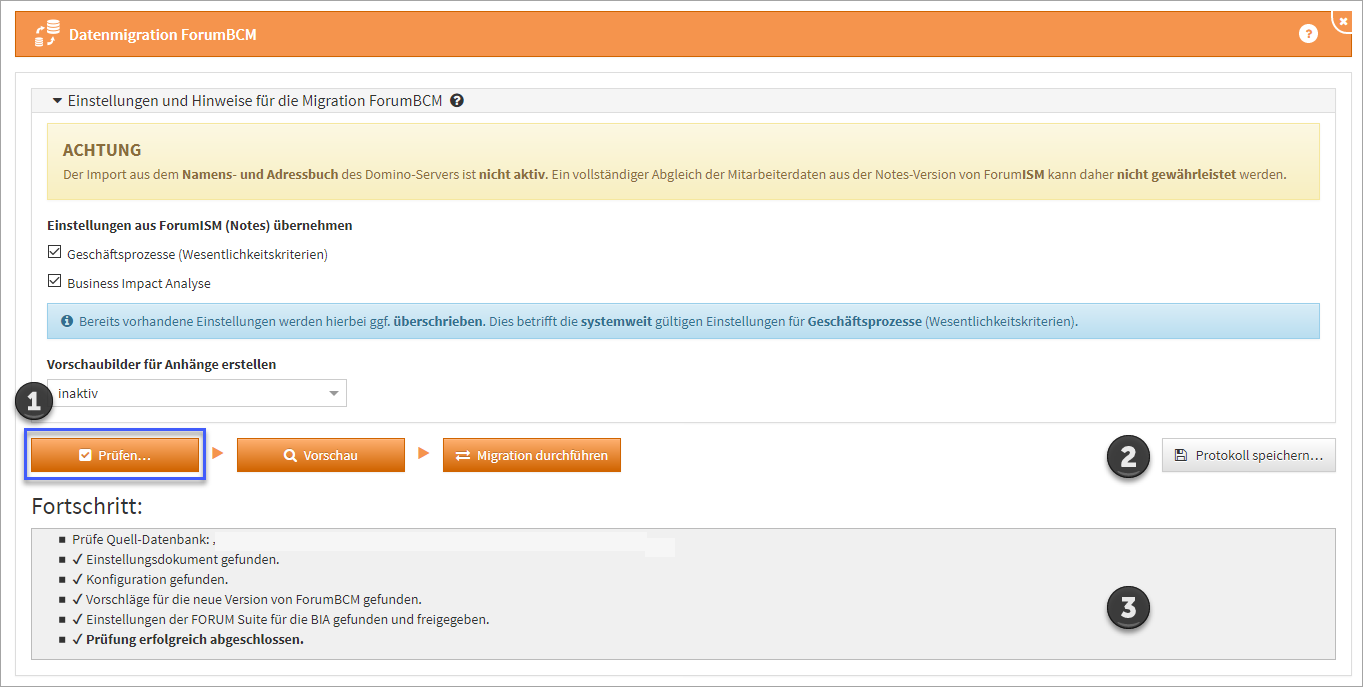This screenshot has width=1363, height=687.
Task: Toggle Business Impact Analyse checkbox
Action: tap(54, 282)
